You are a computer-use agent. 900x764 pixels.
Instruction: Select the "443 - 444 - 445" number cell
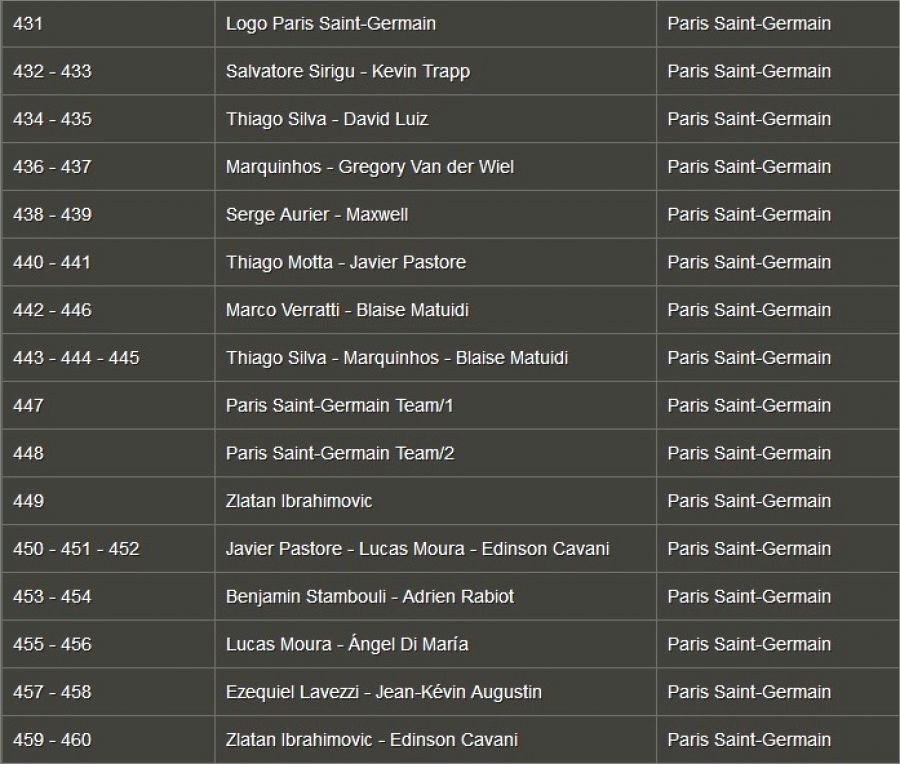tap(76, 357)
